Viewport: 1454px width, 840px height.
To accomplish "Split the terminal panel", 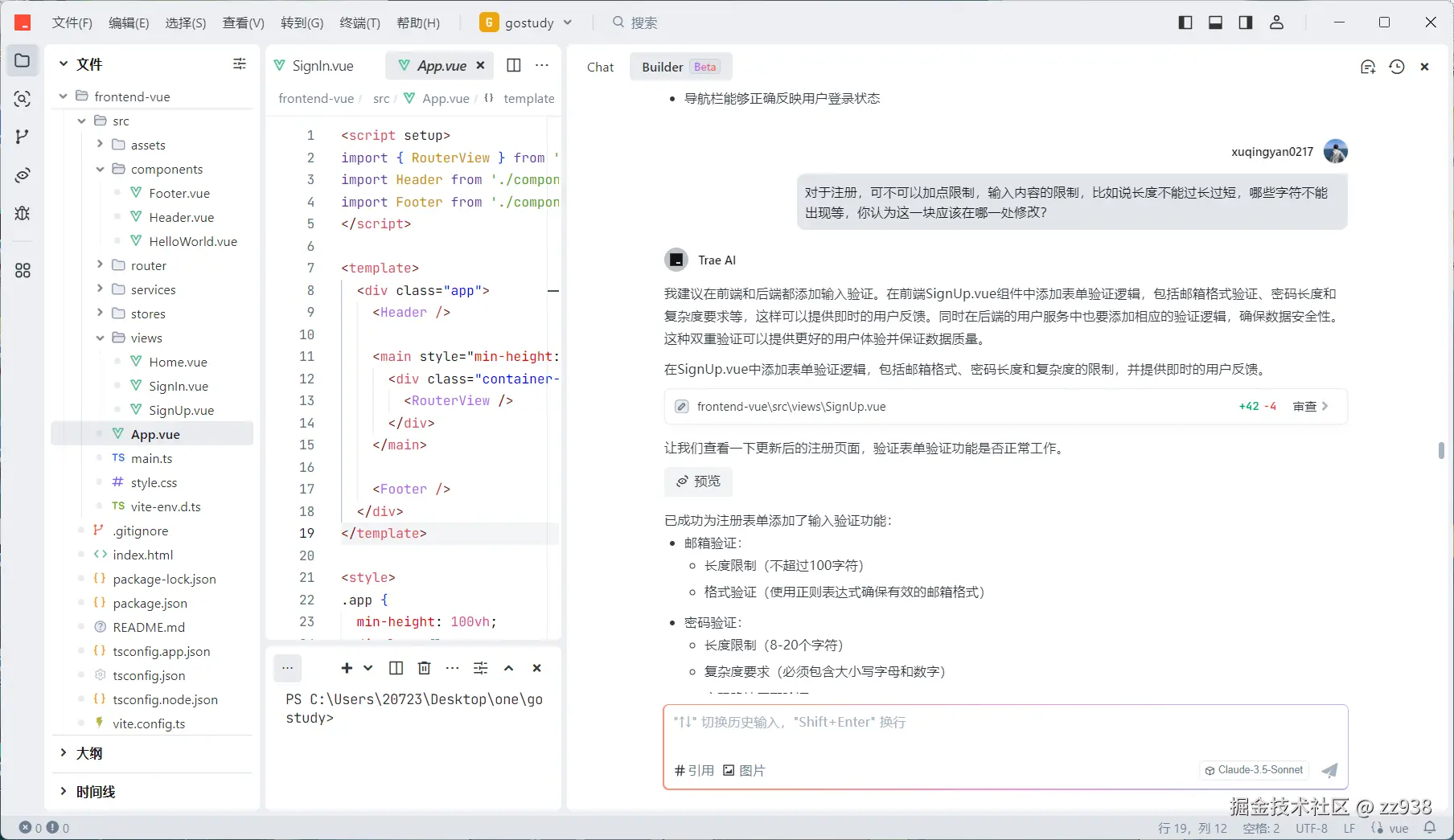I will coord(396,668).
